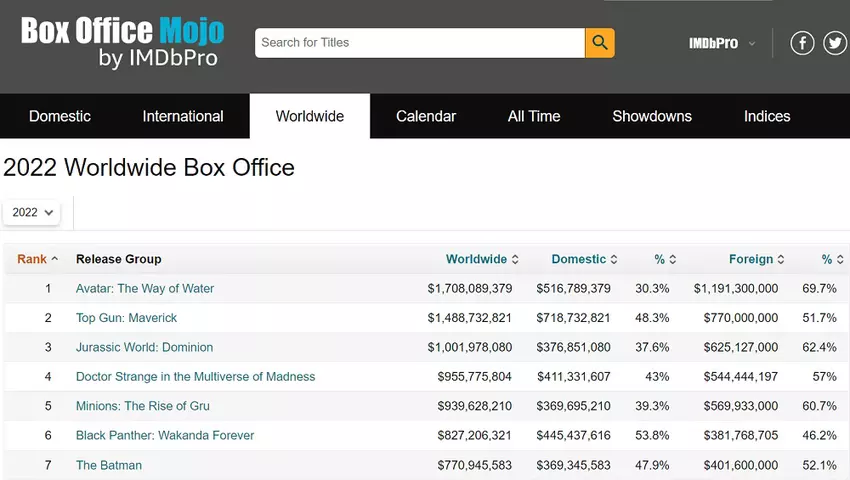Open Top Gun: Maverick link
Image resolution: width=850 pixels, height=480 pixels.
click(126, 318)
